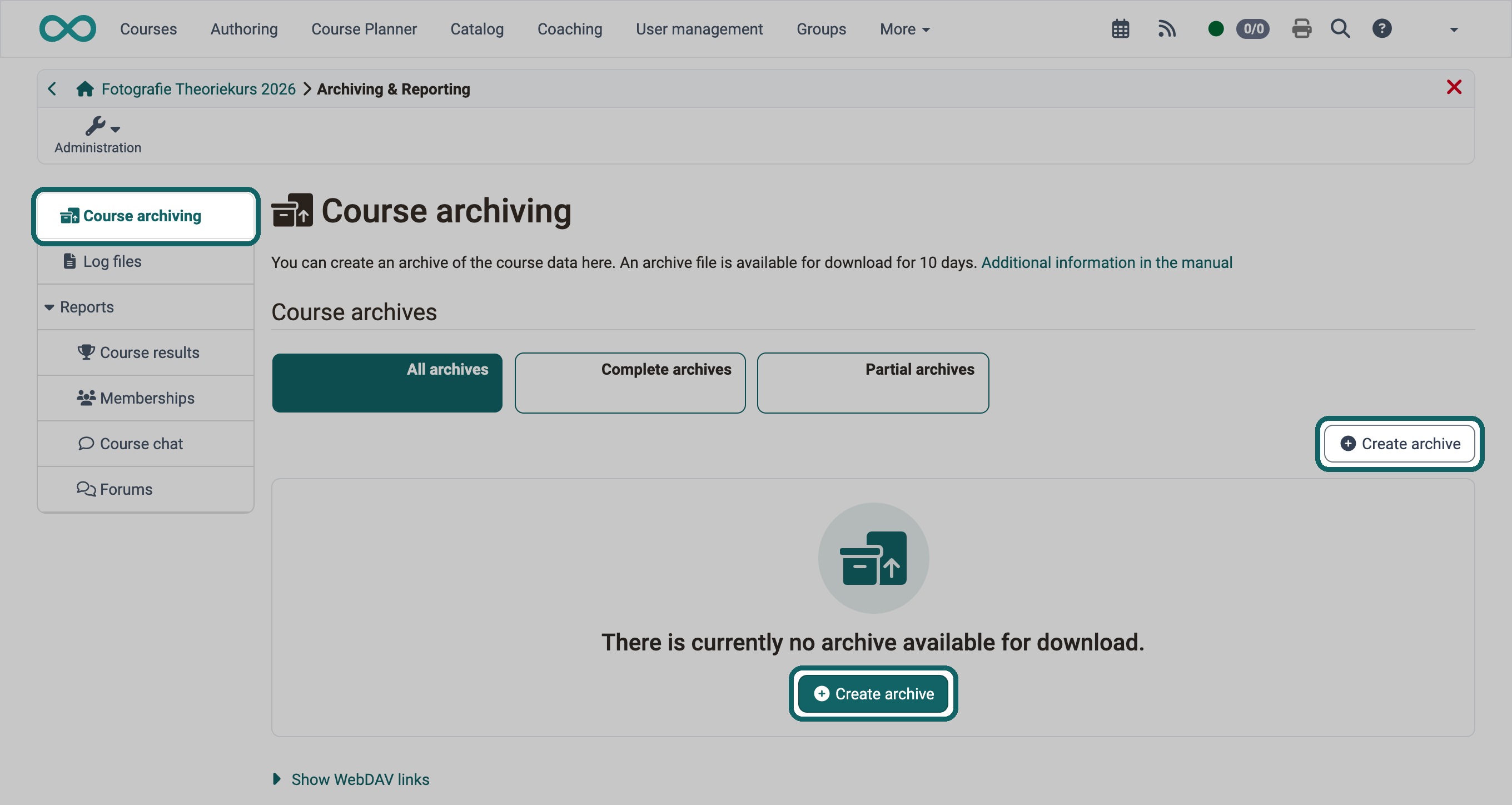Viewport: 1512px width, 805px height.
Task: Go back using the breadcrumb arrow
Action: click(x=52, y=88)
